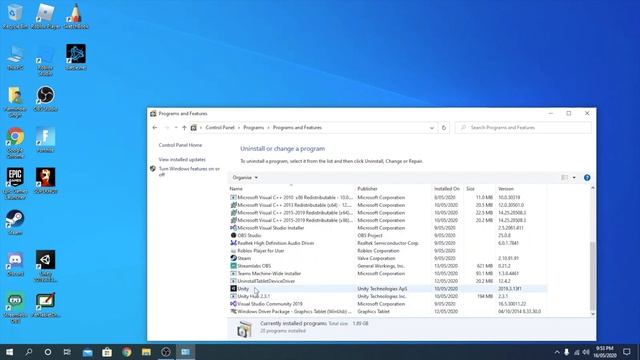This screenshot has height=360, width=640.
Task: Open the taskbar search
Action: 29,352
